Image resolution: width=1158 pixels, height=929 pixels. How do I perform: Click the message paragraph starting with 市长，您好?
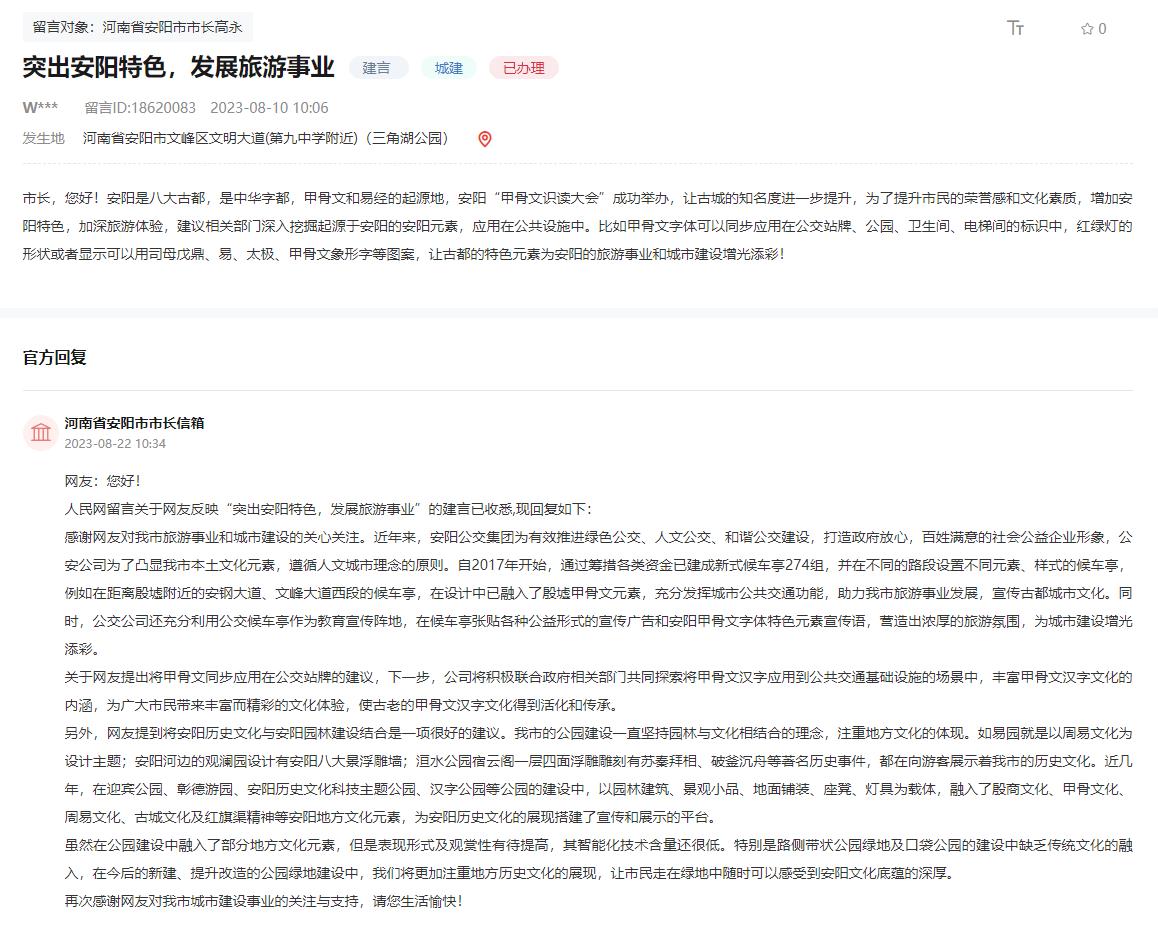click(x=577, y=226)
